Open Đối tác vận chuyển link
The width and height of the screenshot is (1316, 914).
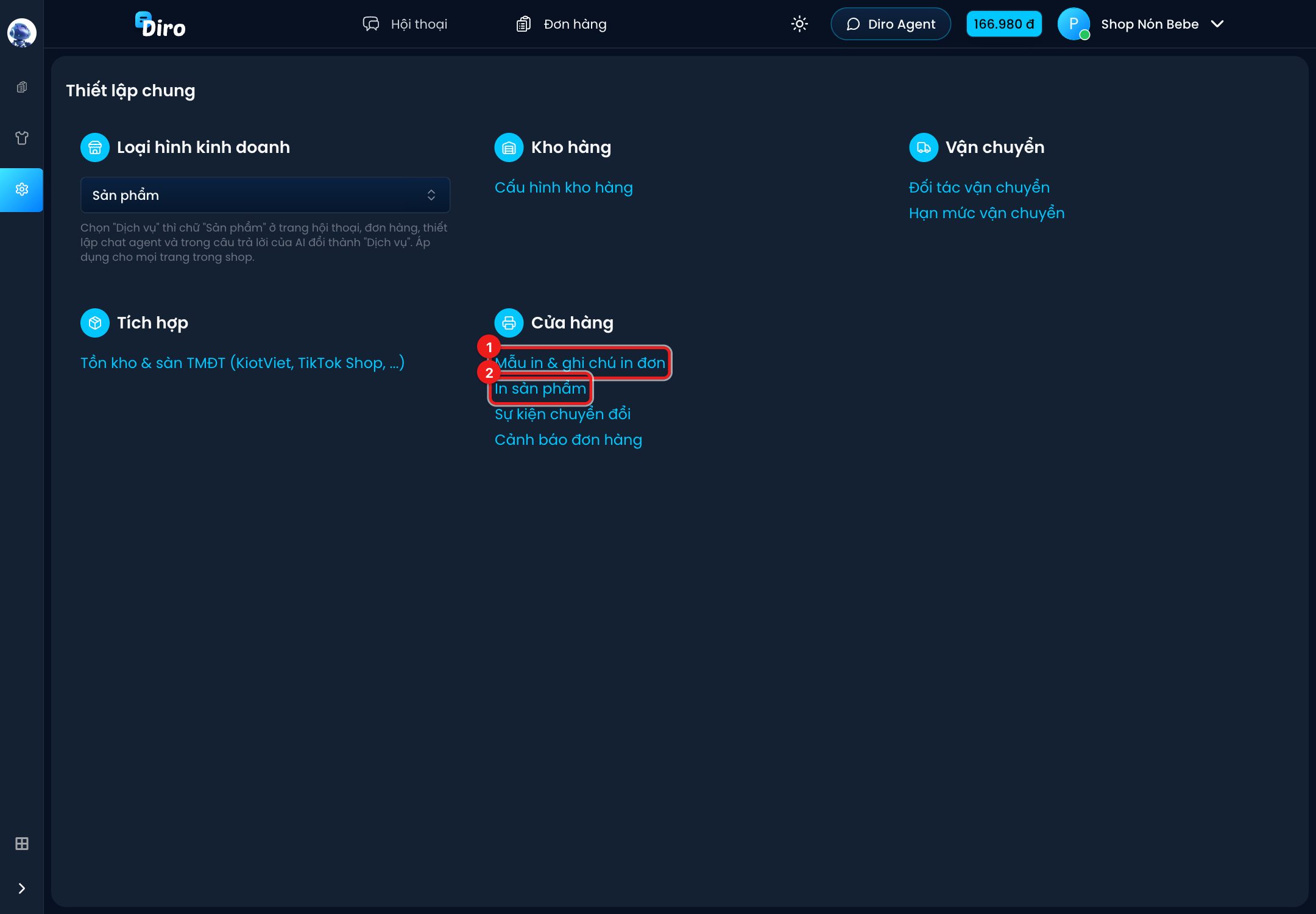click(979, 188)
